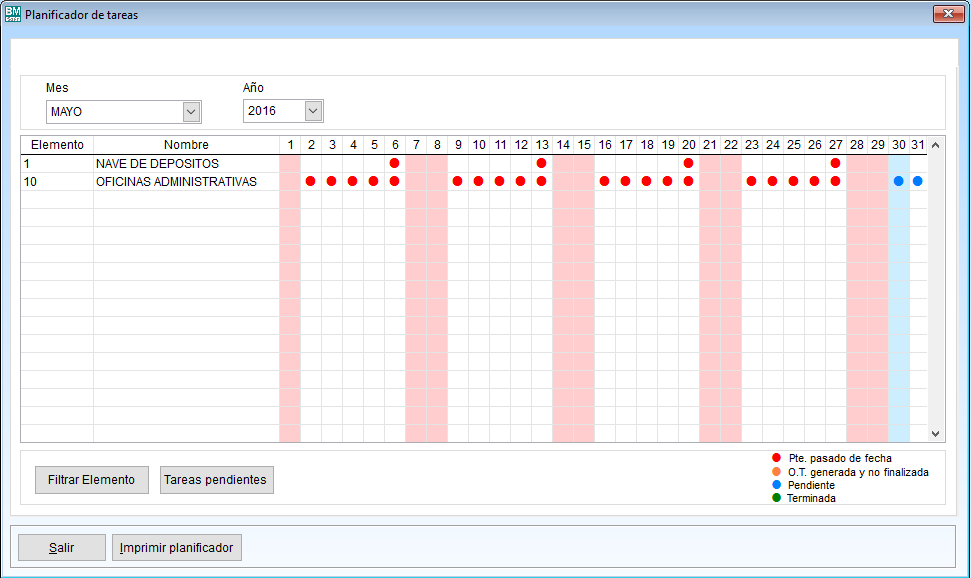971x578 pixels.
Task: Click the Filtrar Elemento button
Action: (91, 480)
